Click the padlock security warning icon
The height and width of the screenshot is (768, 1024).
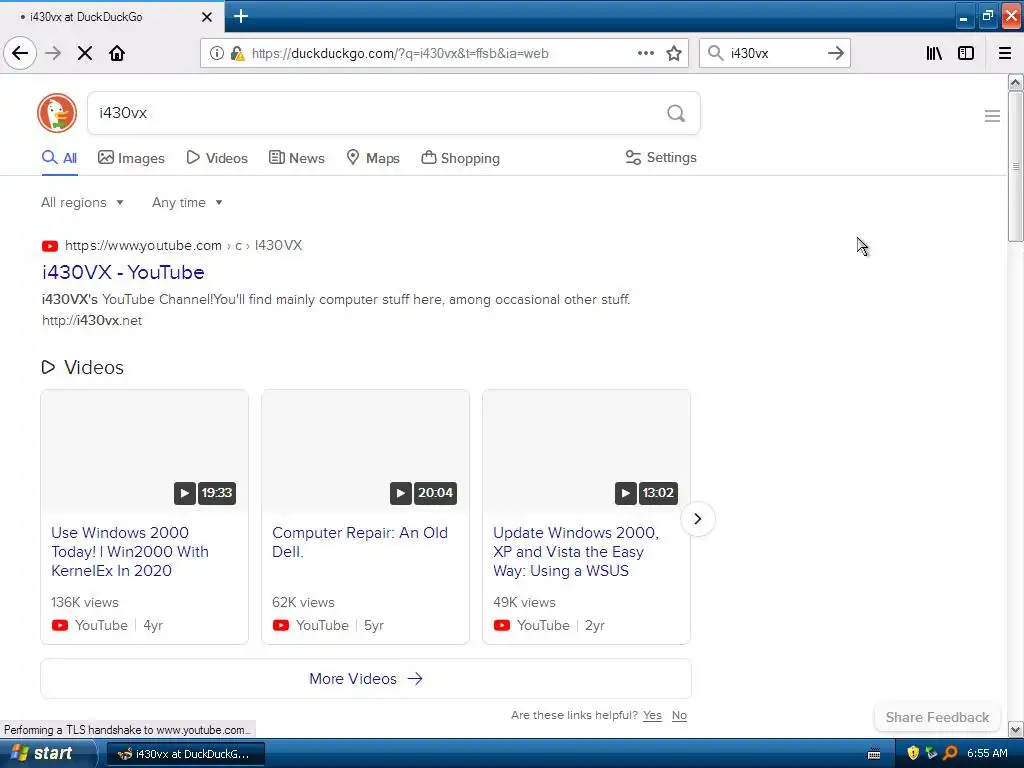pos(237,53)
